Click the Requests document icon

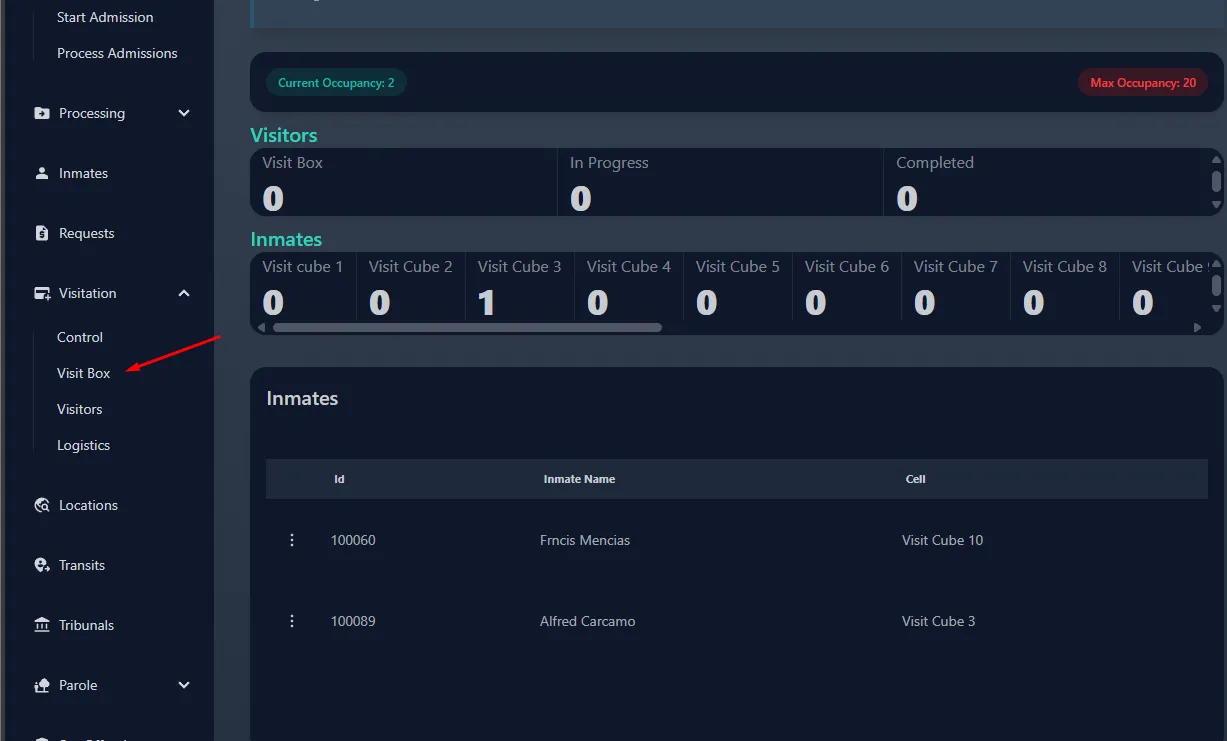[42, 233]
